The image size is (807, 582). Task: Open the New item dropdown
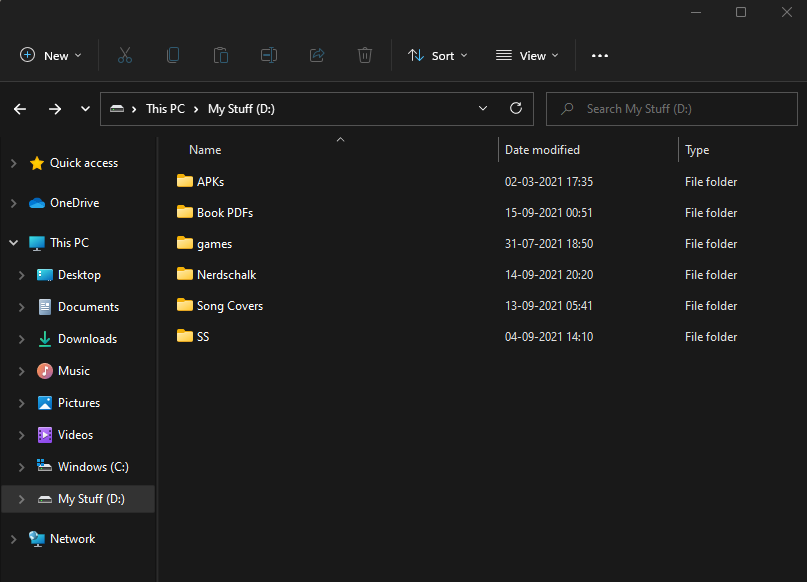click(51, 56)
